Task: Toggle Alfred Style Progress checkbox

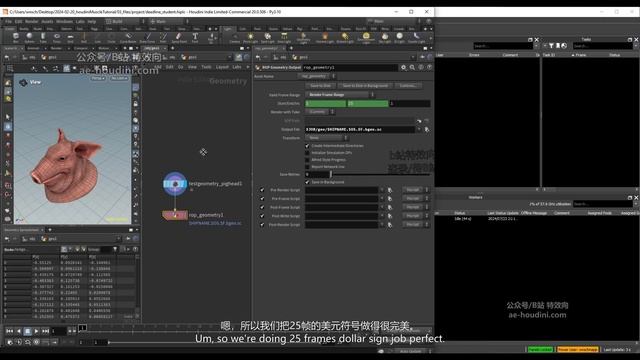Action: coord(307,160)
